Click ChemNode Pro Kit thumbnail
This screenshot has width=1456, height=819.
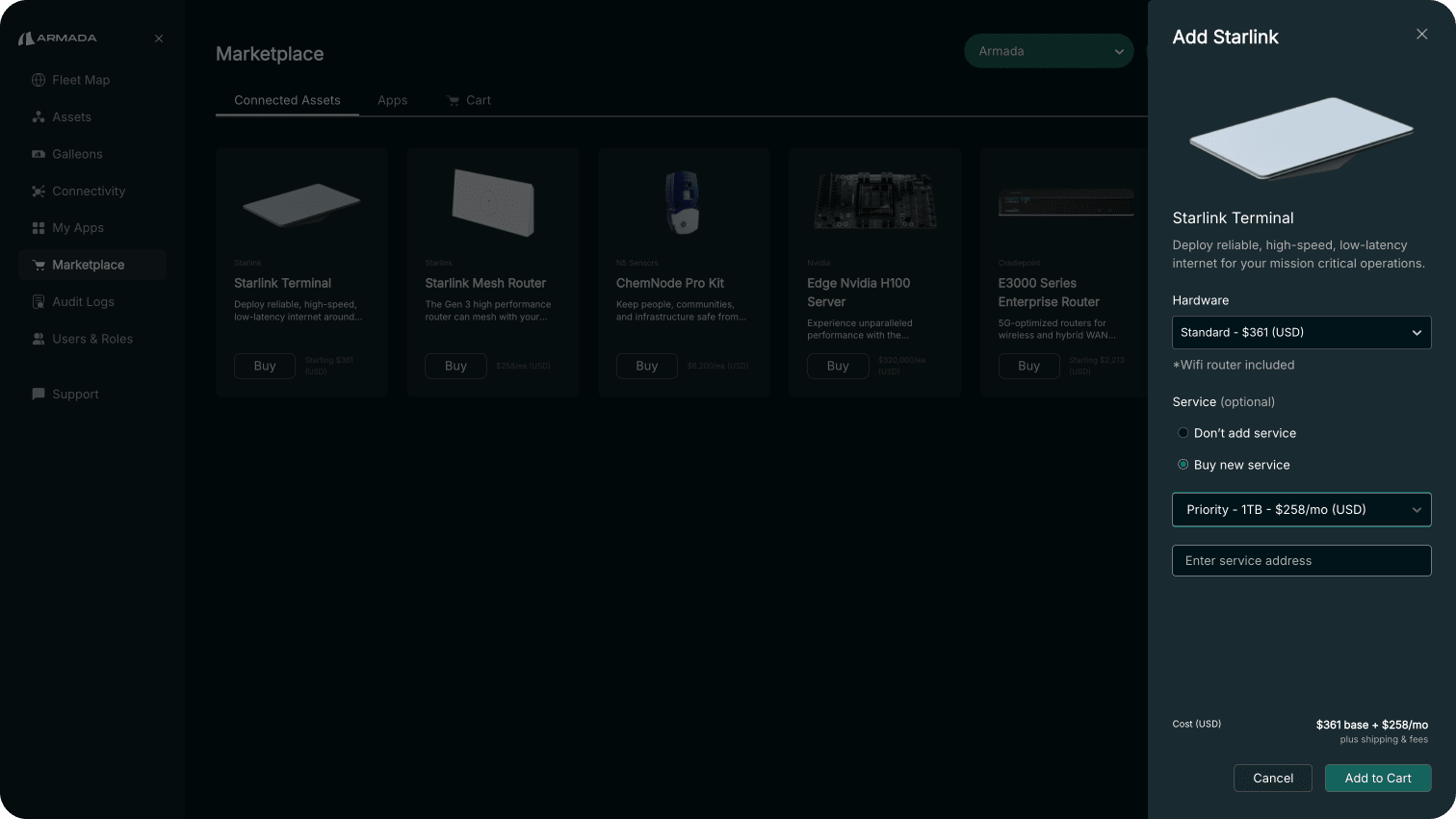click(683, 202)
